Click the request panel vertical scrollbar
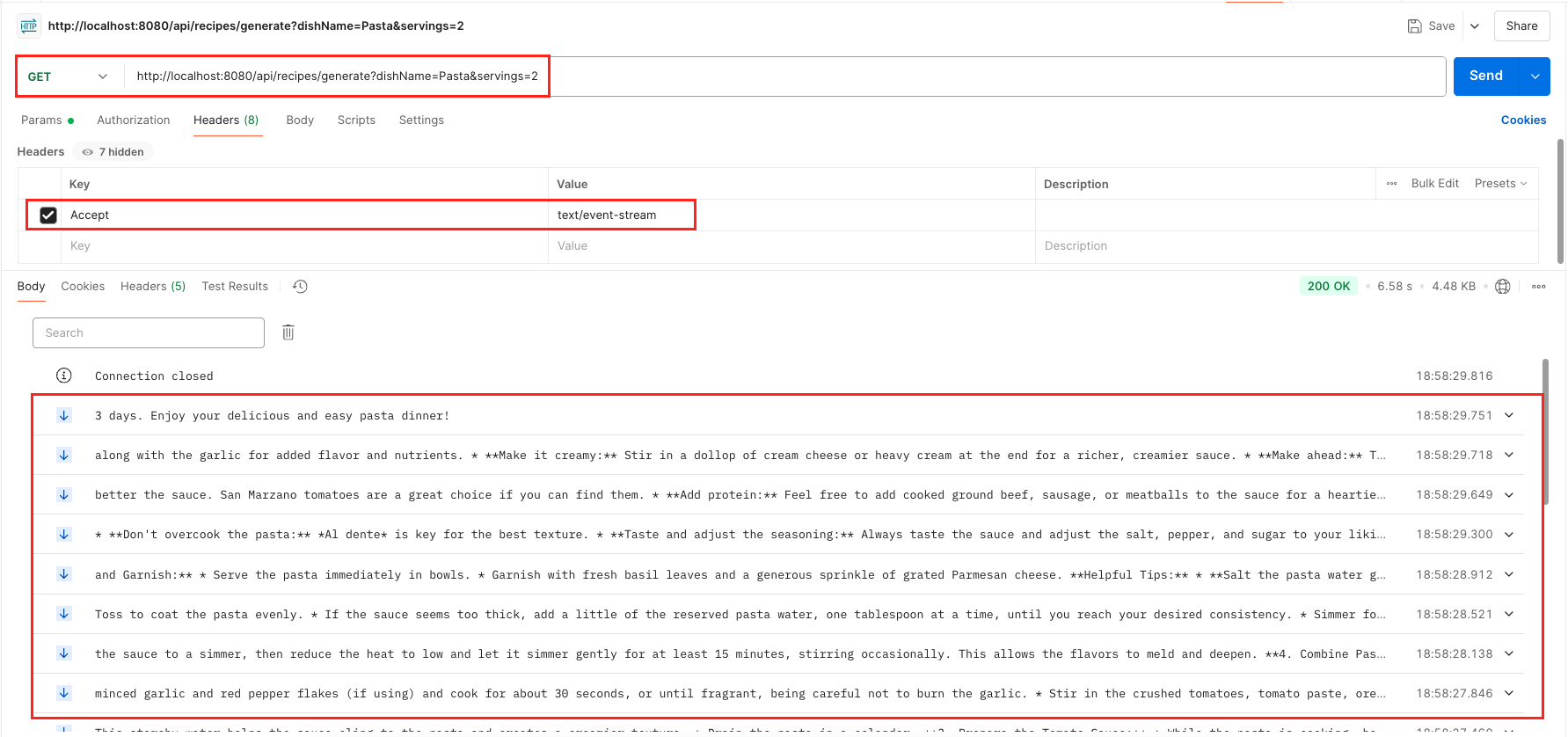1568x737 pixels. (1561, 201)
